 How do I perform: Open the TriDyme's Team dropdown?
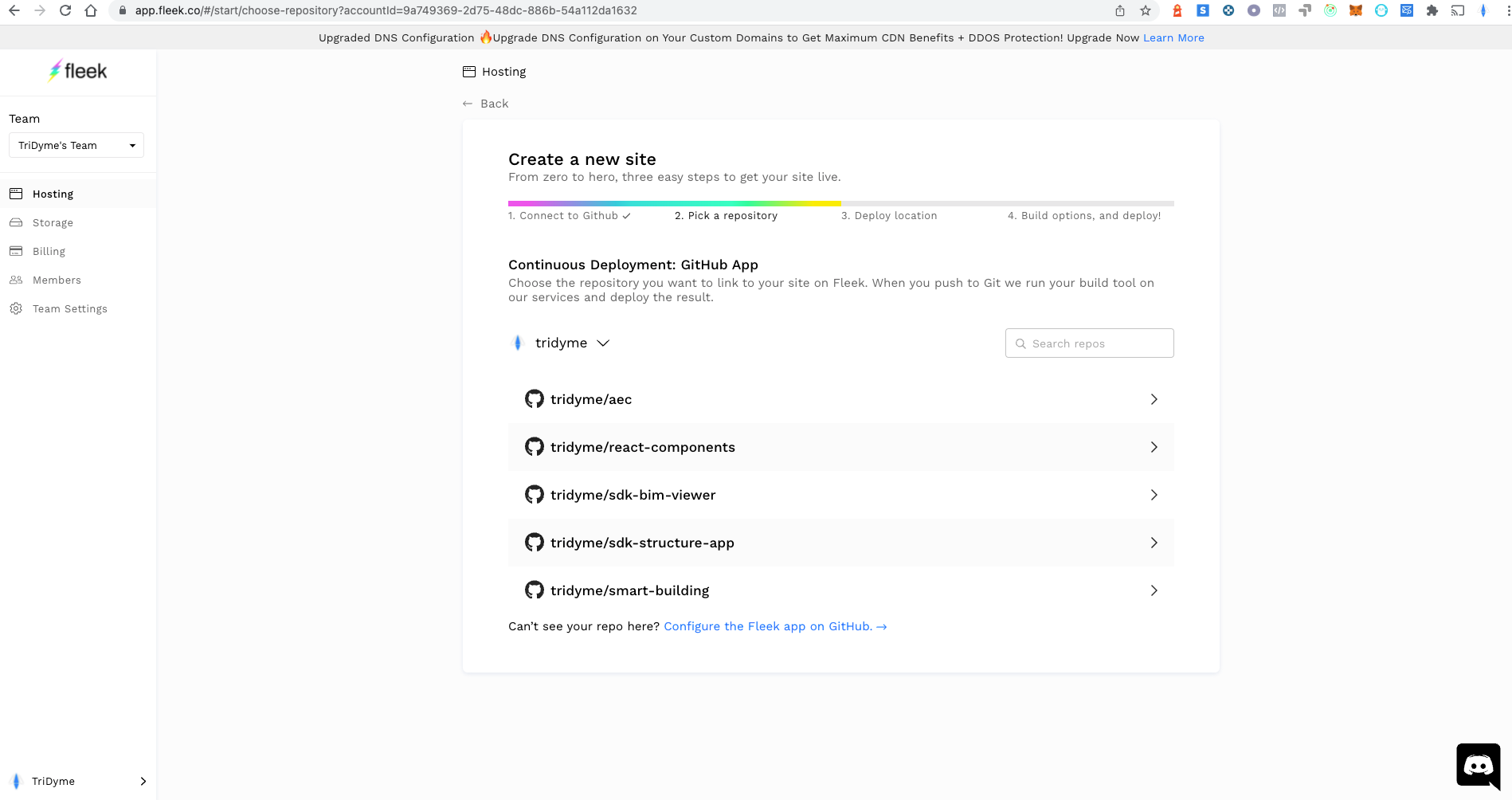pyautogui.click(x=76, y=145)
